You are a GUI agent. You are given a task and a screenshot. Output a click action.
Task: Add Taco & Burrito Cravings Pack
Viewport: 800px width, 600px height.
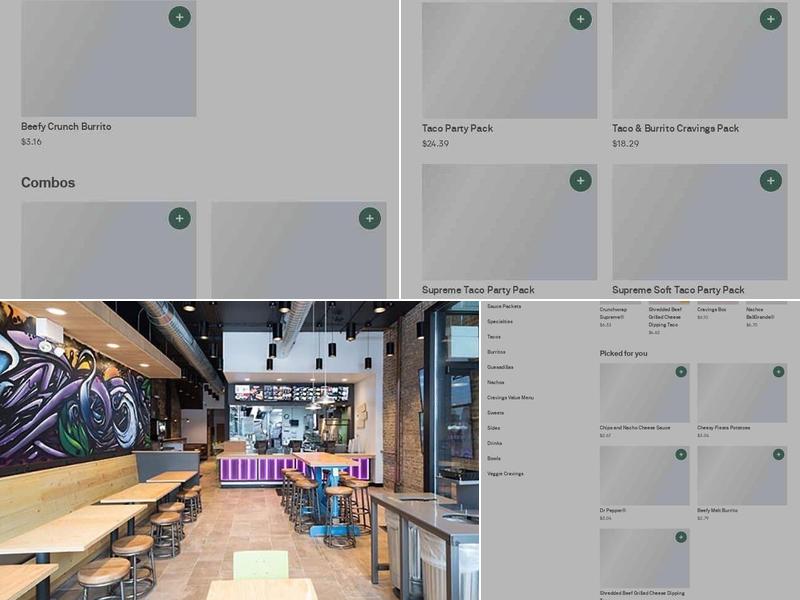(x=770, y=19)
